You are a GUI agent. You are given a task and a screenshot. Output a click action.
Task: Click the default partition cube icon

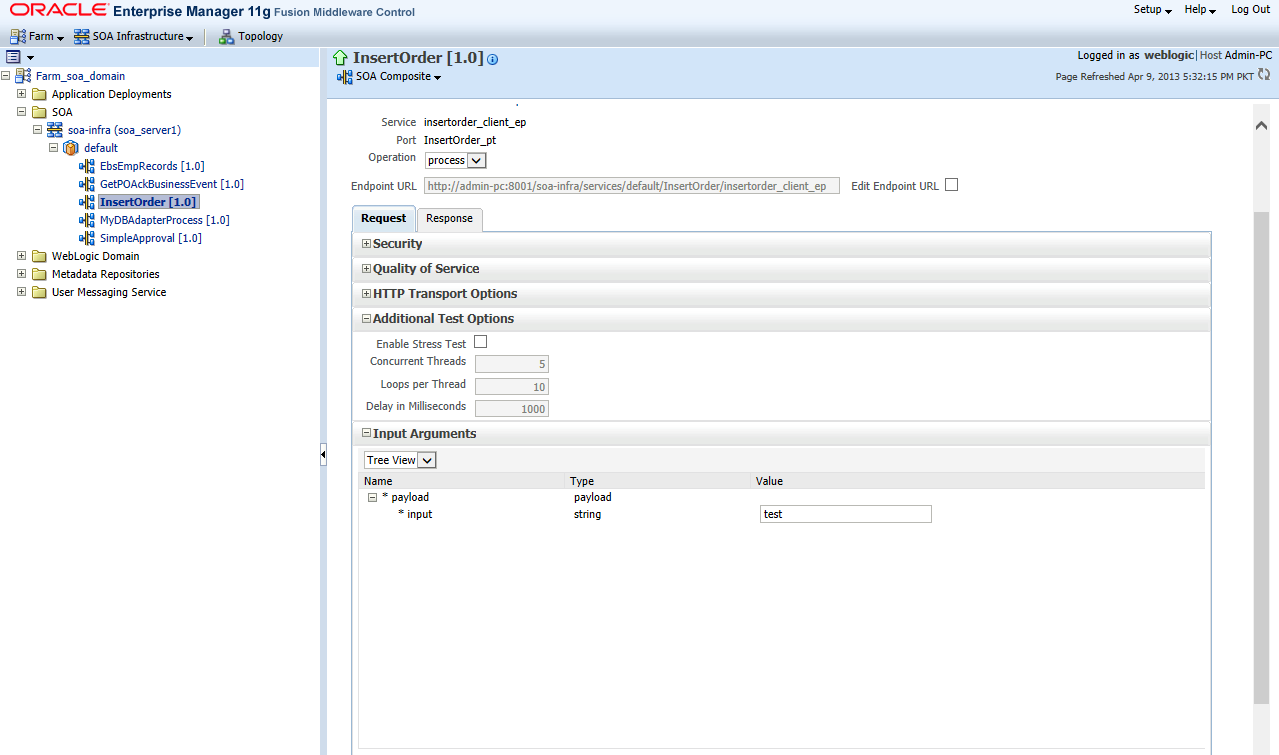point(70,147)
